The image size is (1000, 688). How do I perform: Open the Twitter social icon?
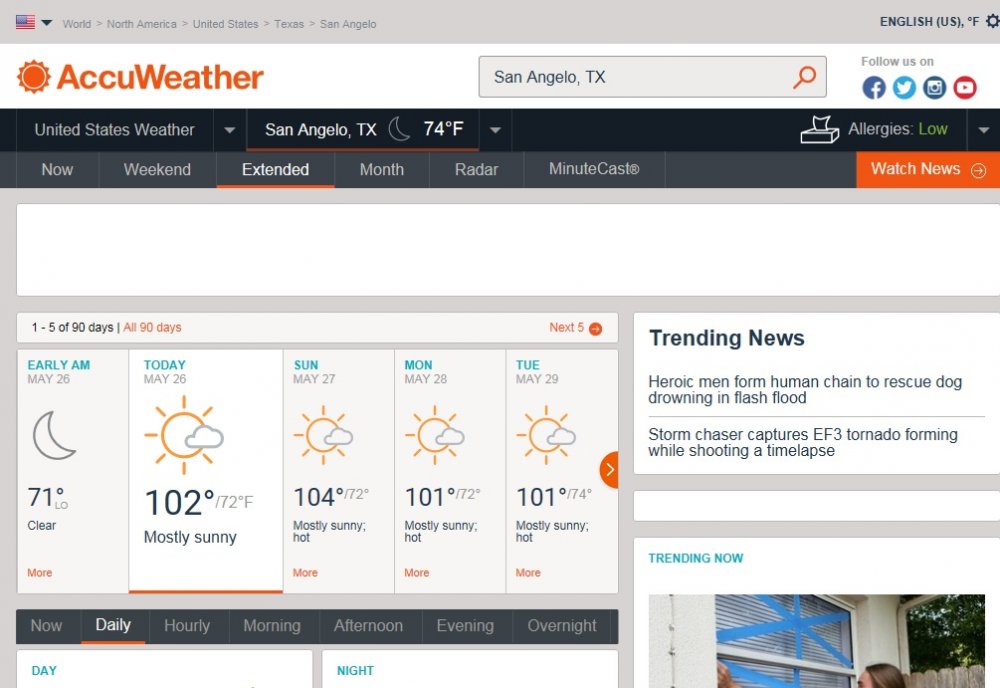[x=904, y=88]
